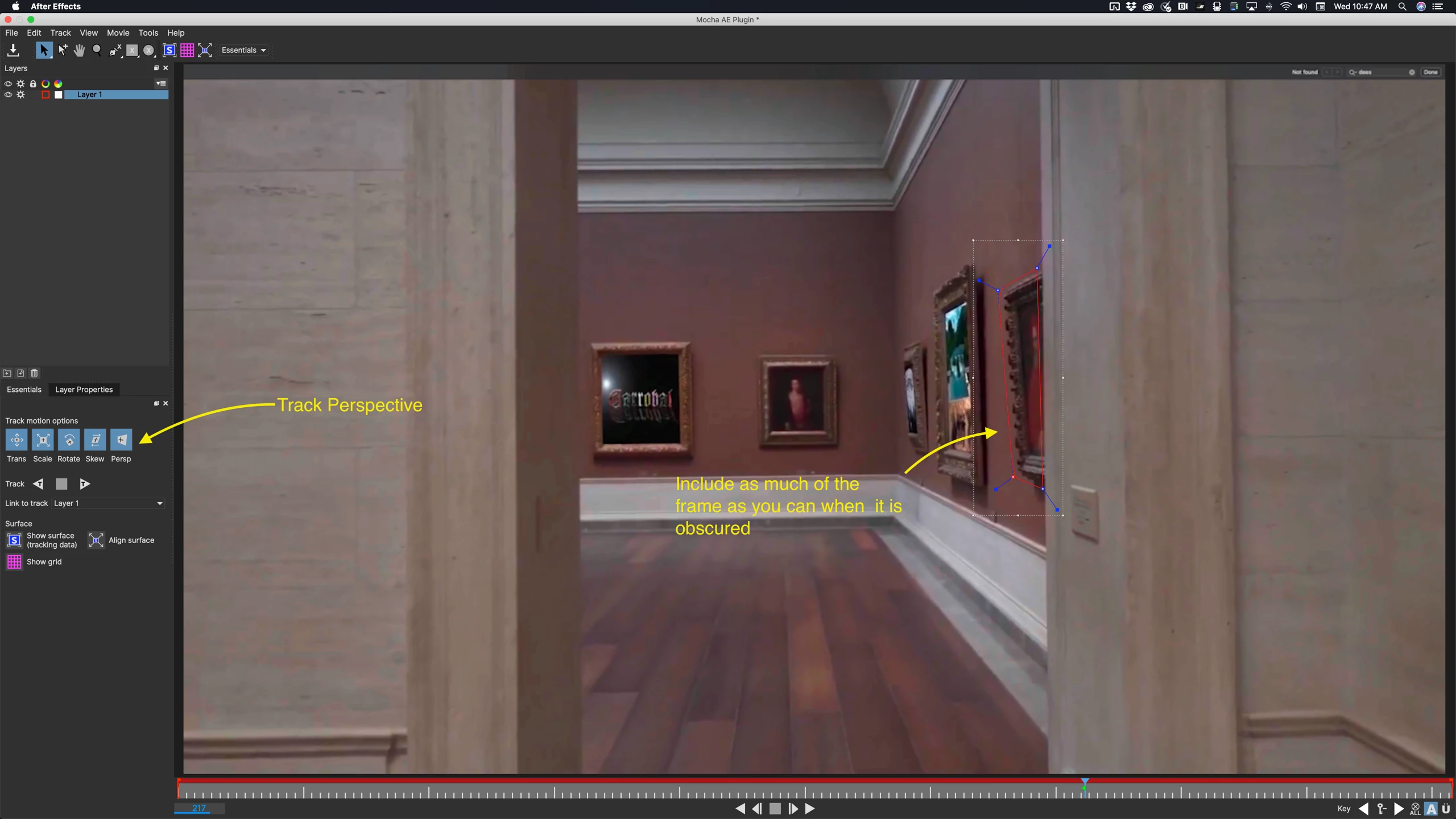This screenshot has height=819, width=1456.
Task: Open the Layers panel options menu
Action: (161, 83)
